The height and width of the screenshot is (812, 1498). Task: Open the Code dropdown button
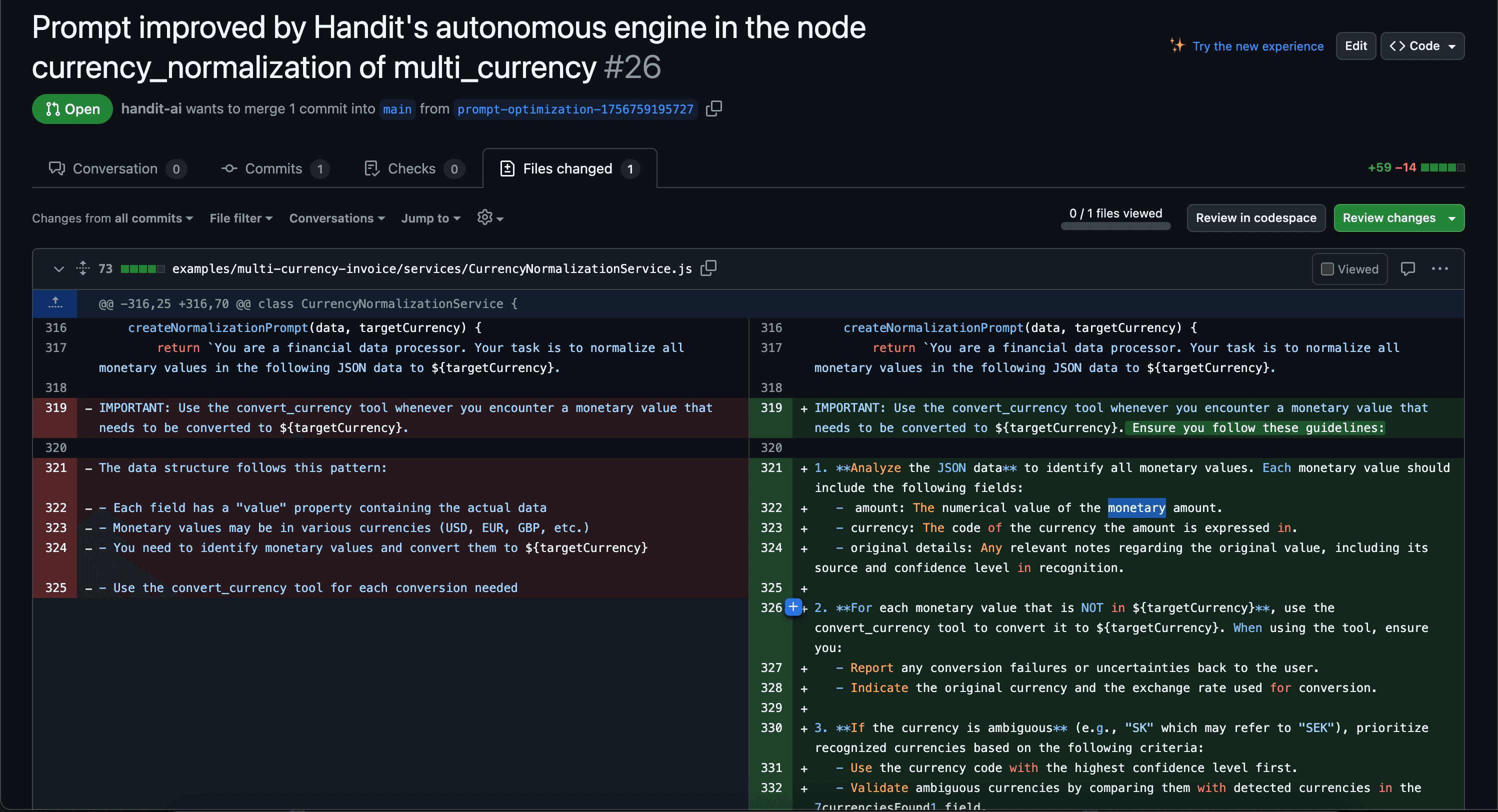pyautogui.click(x=1422, y=46)
